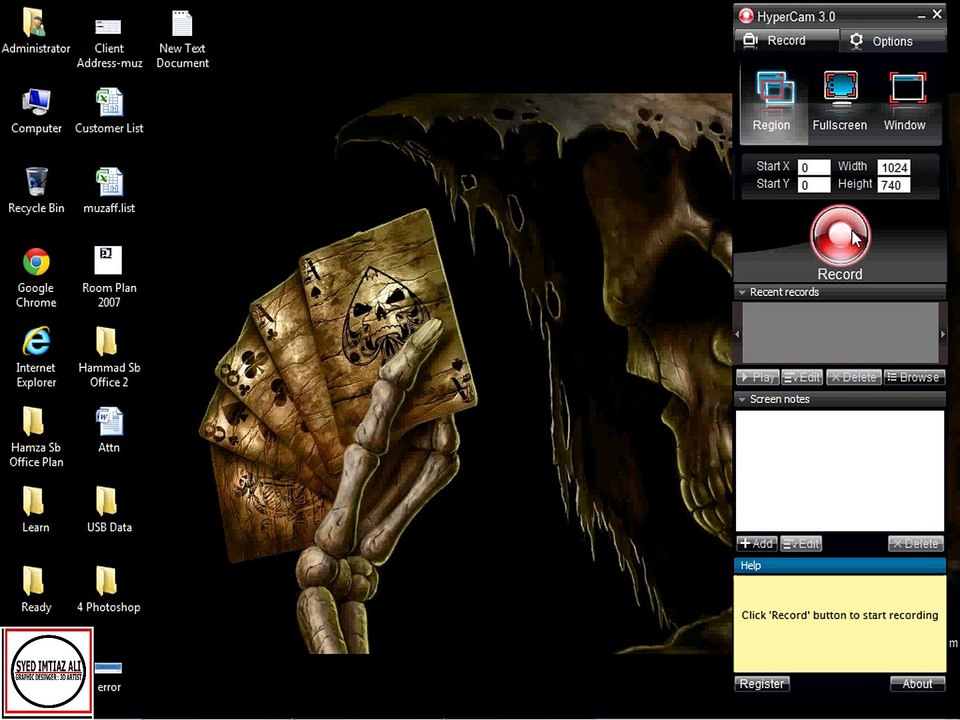
Task: Click the Register button
Action: (x=762, y=684)
